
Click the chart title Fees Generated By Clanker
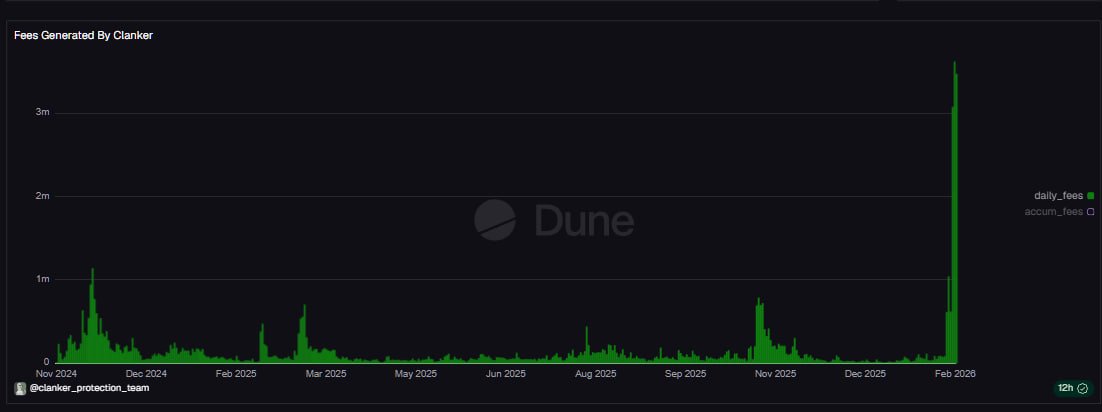pyautogui.click(x=84, y=35)
